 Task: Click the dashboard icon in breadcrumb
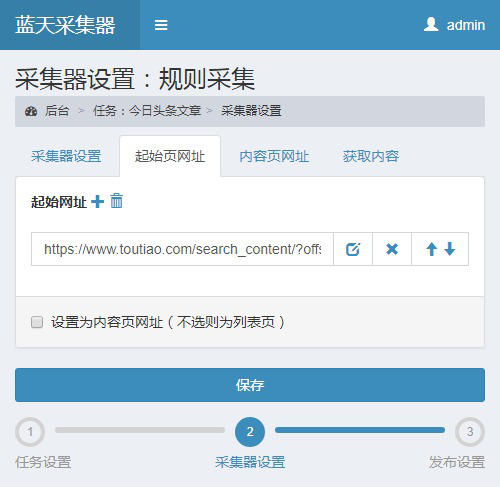31,111
